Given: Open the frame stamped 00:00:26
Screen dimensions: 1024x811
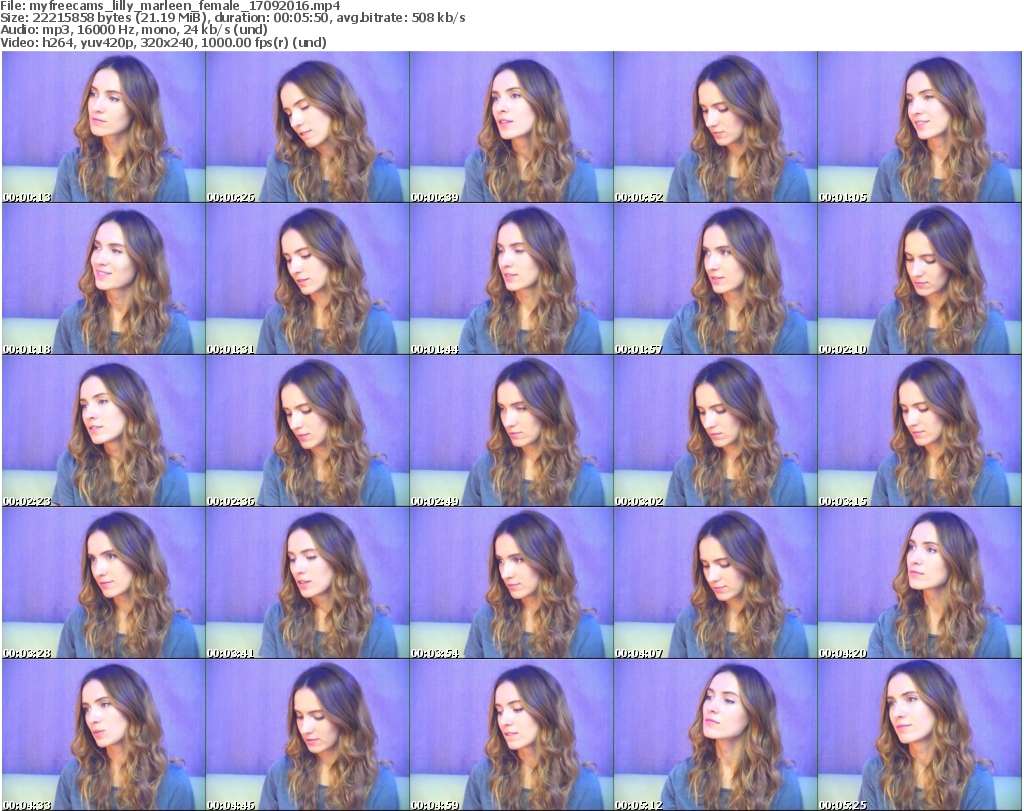Looking at the screenshot, I should 308,127.
